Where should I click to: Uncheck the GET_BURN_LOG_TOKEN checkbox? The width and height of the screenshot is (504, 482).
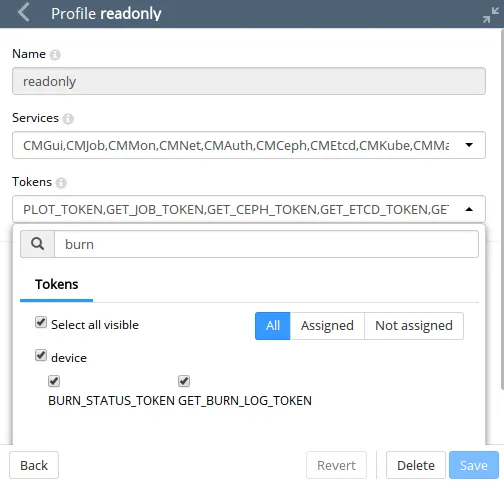point(184,381)
